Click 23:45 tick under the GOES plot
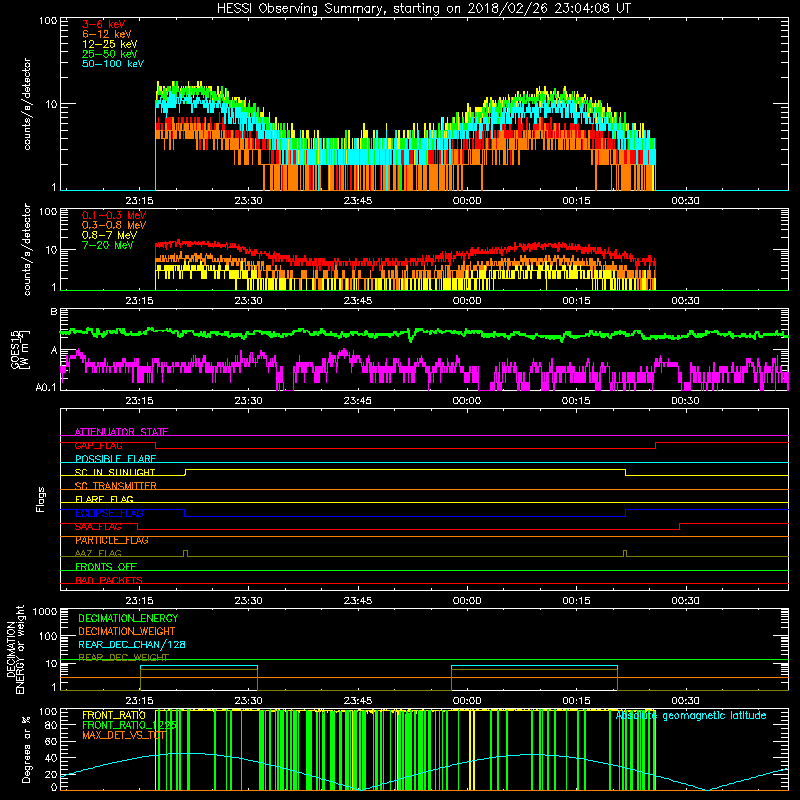Image resolution: width=800 pixels, height=800 pixels. [x=358, y=401]
